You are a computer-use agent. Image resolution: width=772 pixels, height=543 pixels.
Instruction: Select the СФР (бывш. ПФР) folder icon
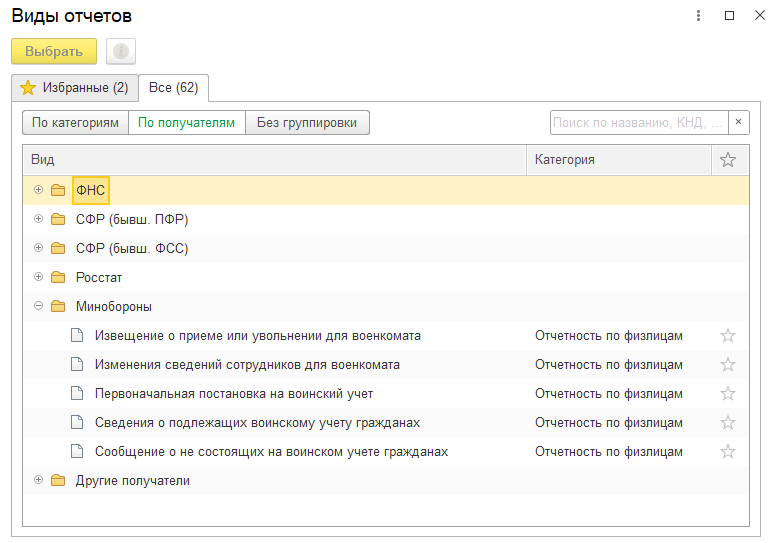(x=58, y=219)
